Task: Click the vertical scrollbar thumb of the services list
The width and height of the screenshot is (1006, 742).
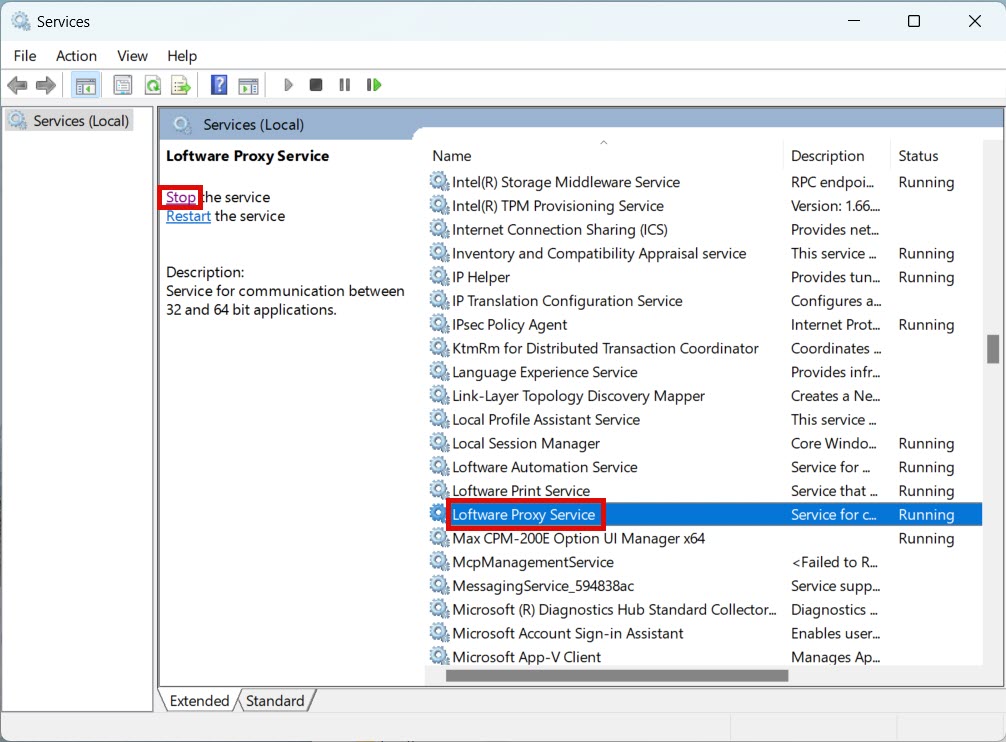Action: pos(993,349)
